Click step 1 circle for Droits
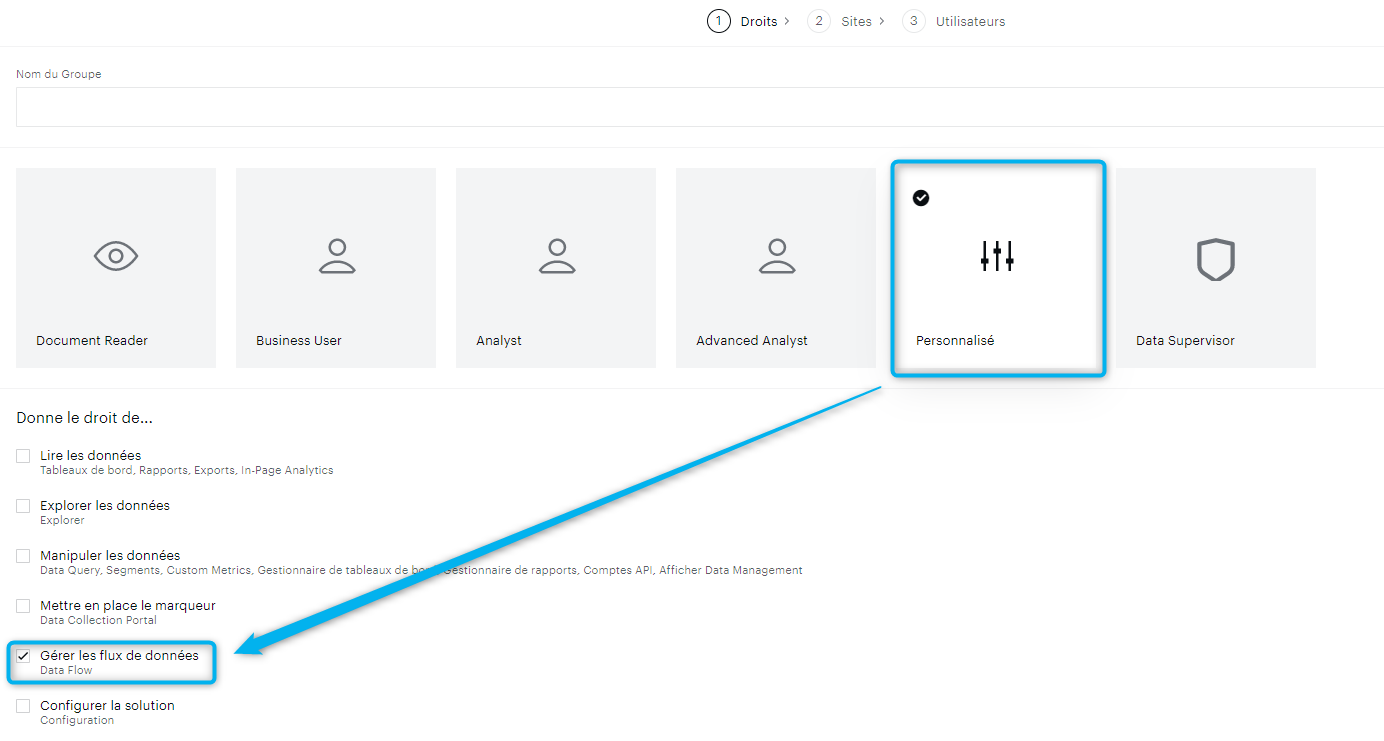 718,21
